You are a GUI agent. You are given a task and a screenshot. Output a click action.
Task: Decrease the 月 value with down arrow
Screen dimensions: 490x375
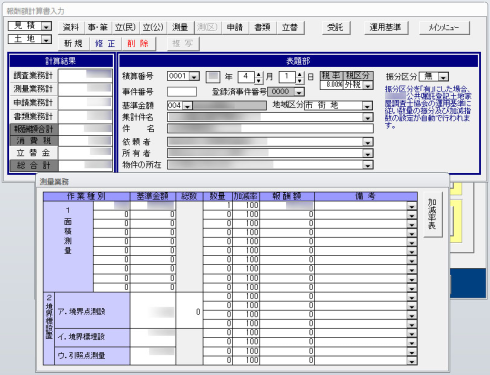point(300,80)
